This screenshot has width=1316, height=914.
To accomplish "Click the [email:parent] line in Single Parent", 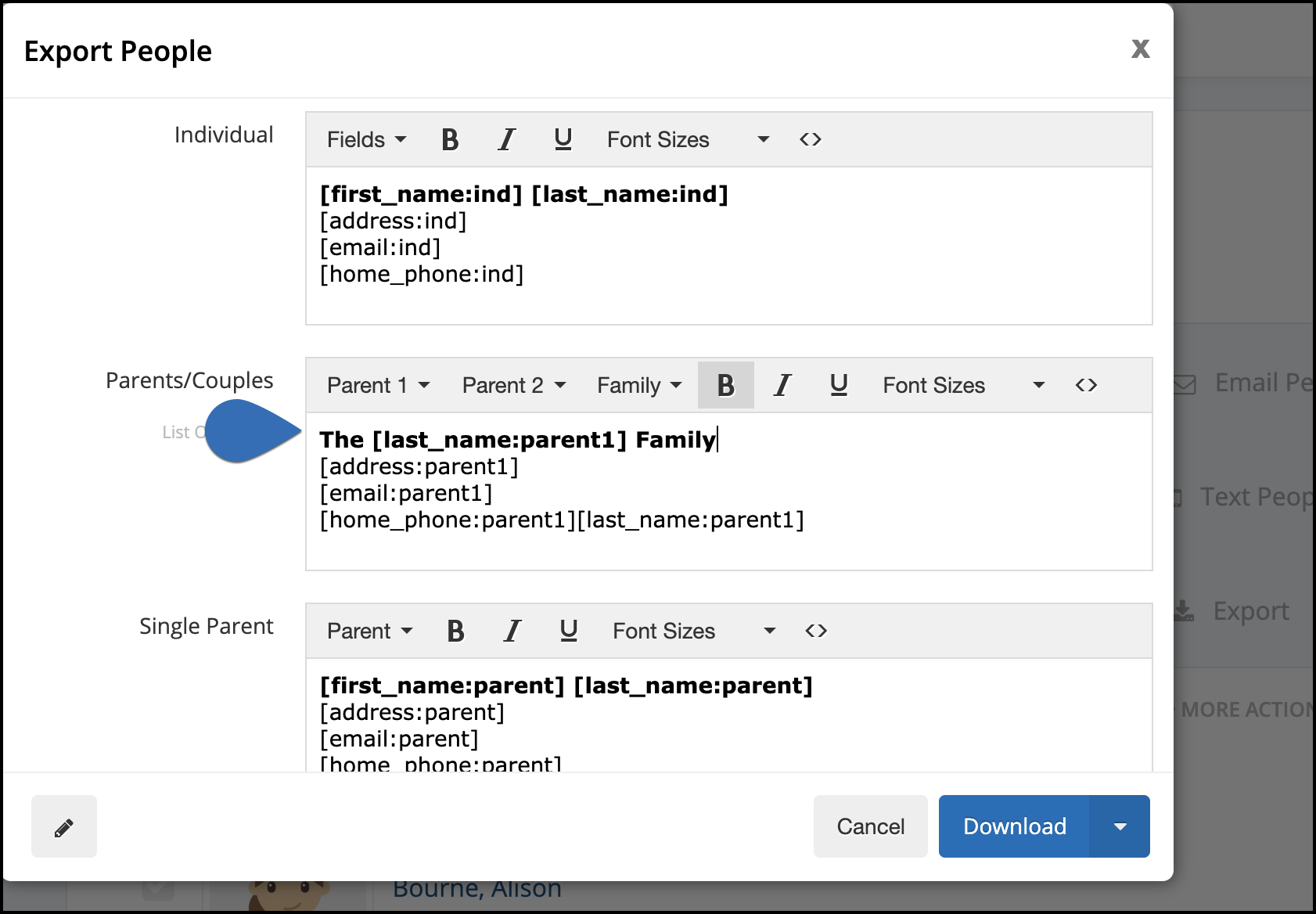I will tap(399, 739).
